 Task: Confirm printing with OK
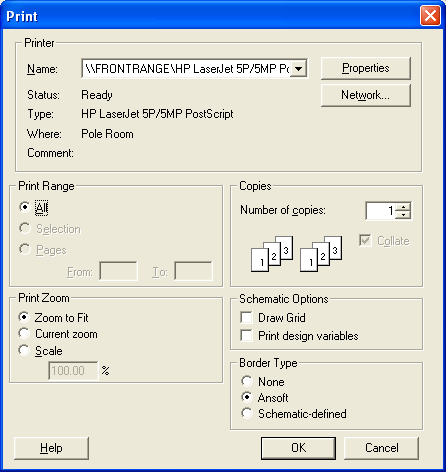point(298,448)
